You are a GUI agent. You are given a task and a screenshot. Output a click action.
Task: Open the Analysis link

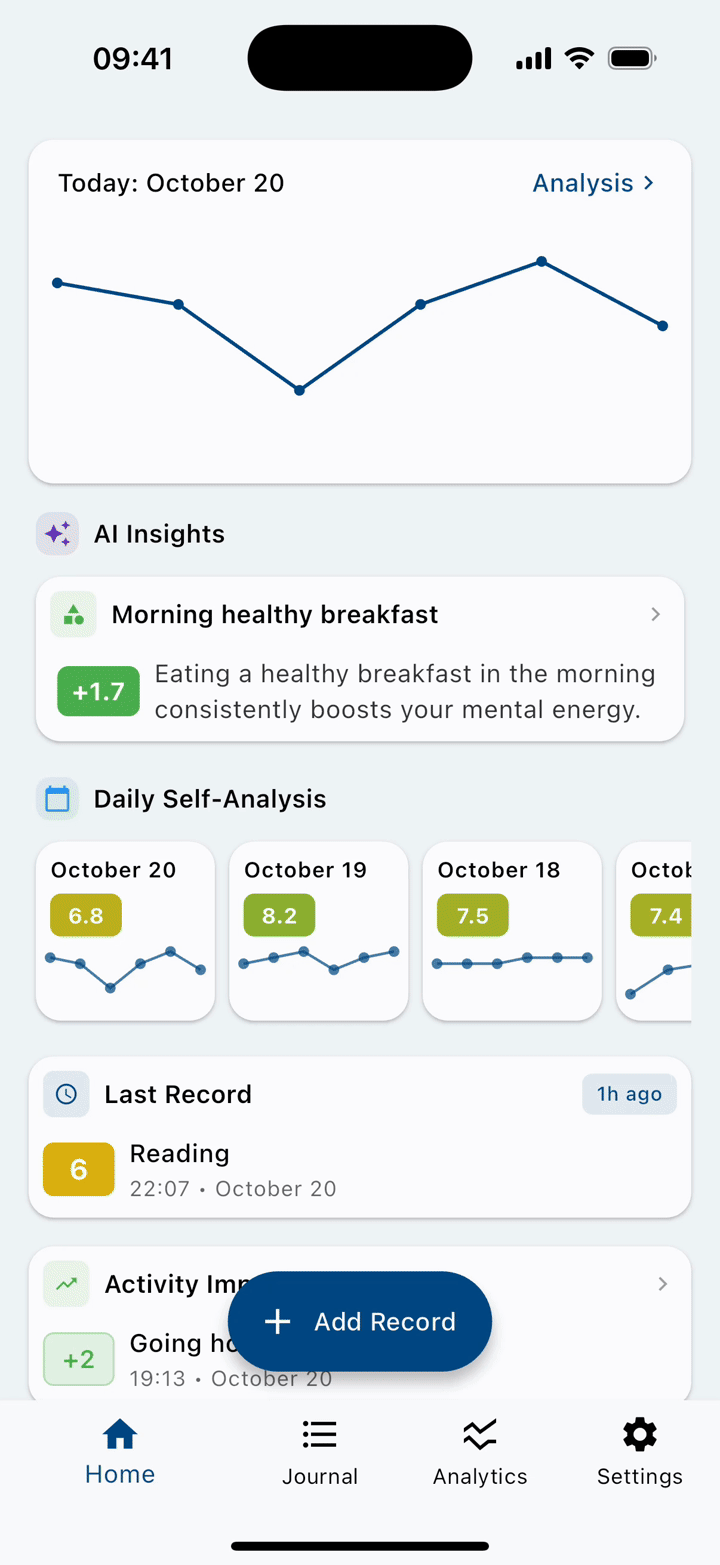(x=583, y=183)
